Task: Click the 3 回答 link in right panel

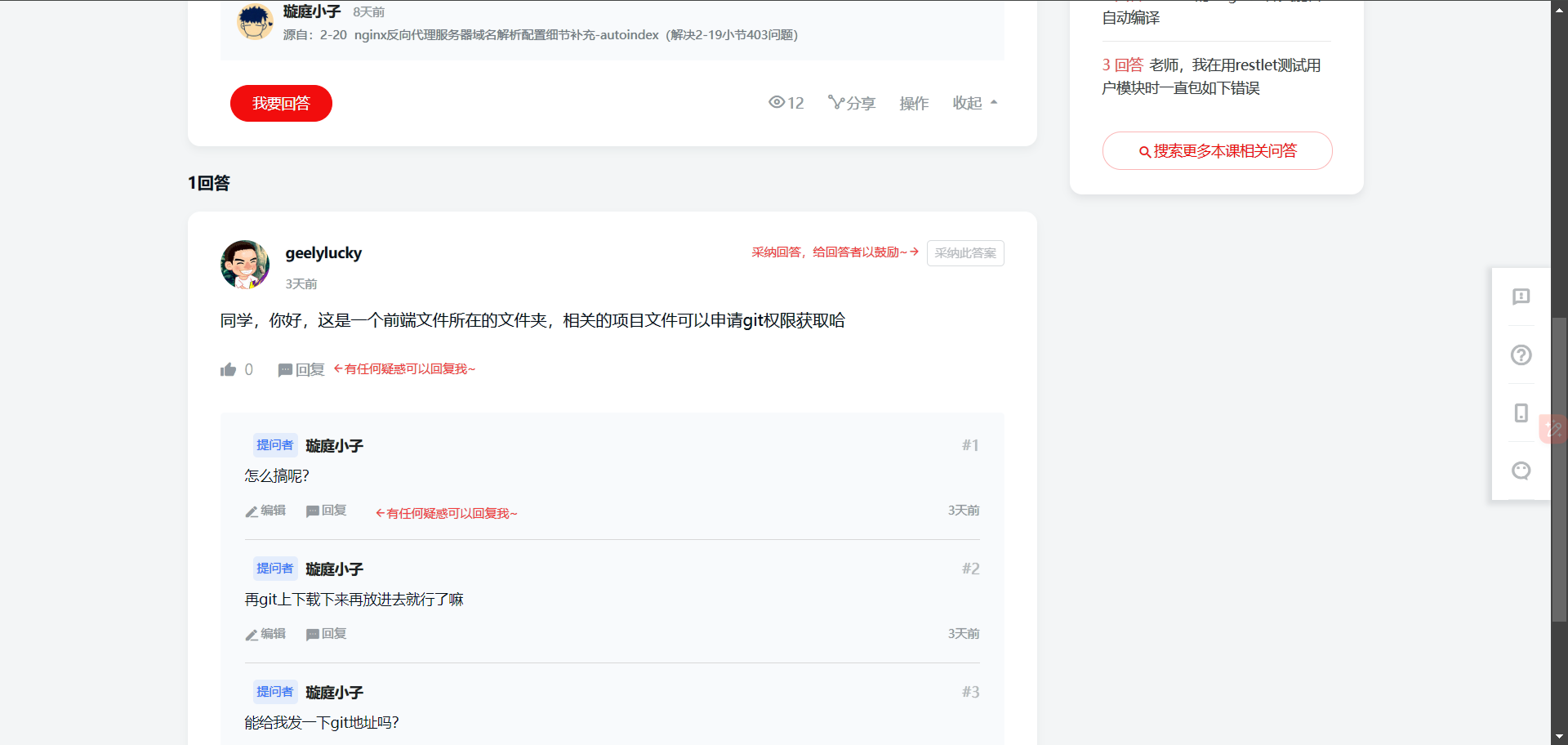Action: 1123,65
